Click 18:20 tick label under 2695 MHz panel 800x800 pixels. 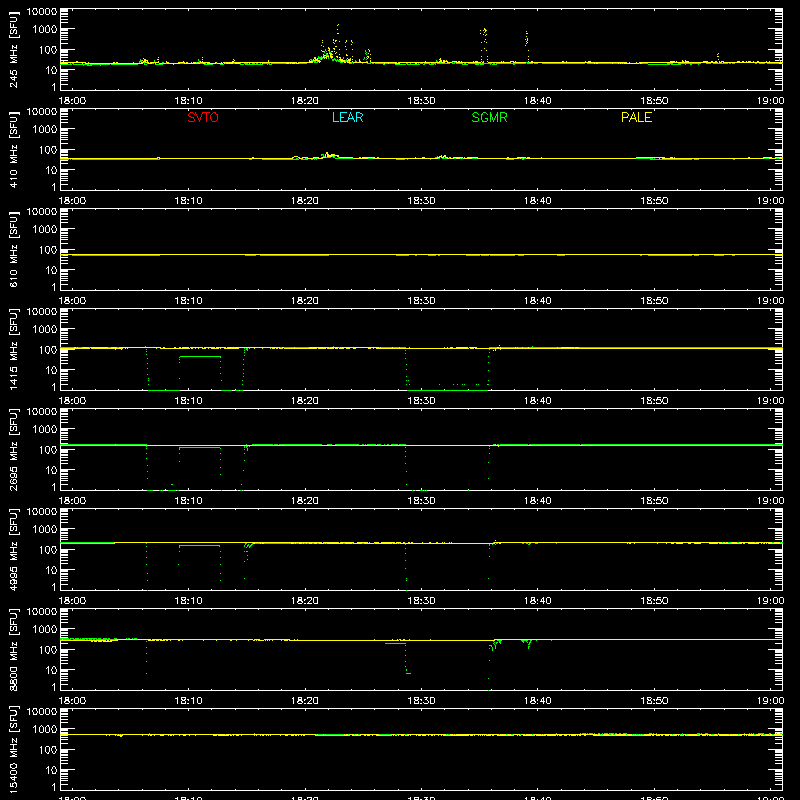[x=305, y=501]
